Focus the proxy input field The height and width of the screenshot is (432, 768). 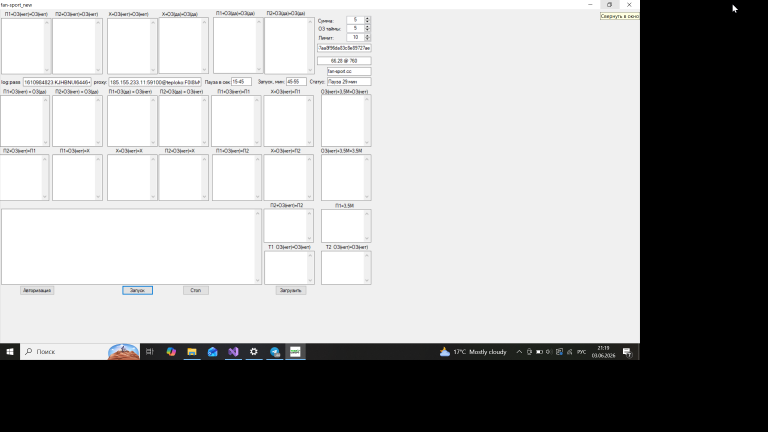click(x=155, y=82)
